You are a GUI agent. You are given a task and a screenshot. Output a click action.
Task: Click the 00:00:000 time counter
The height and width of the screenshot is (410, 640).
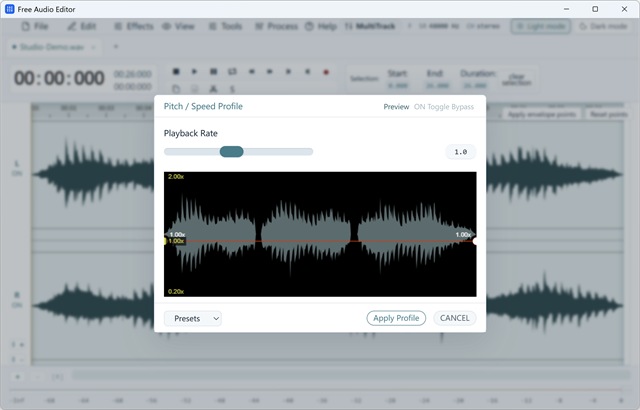coord(59,78)
